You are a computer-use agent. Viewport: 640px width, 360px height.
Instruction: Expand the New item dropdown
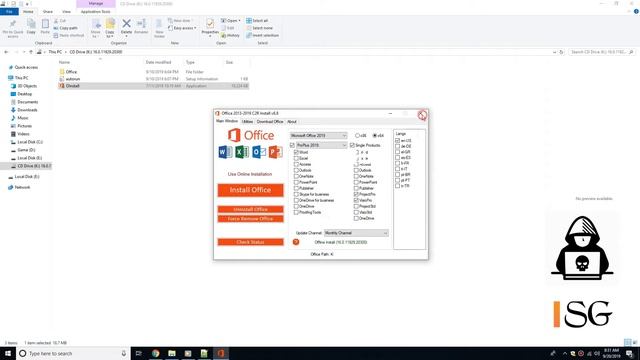192,20
